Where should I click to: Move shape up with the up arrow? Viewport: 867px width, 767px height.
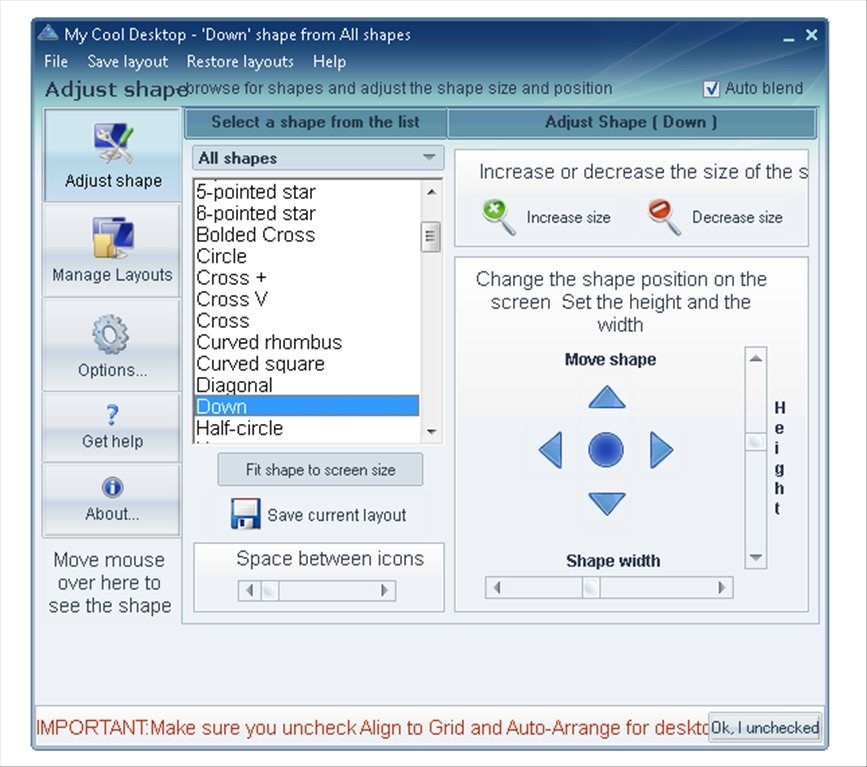click(x=607, y=397)
